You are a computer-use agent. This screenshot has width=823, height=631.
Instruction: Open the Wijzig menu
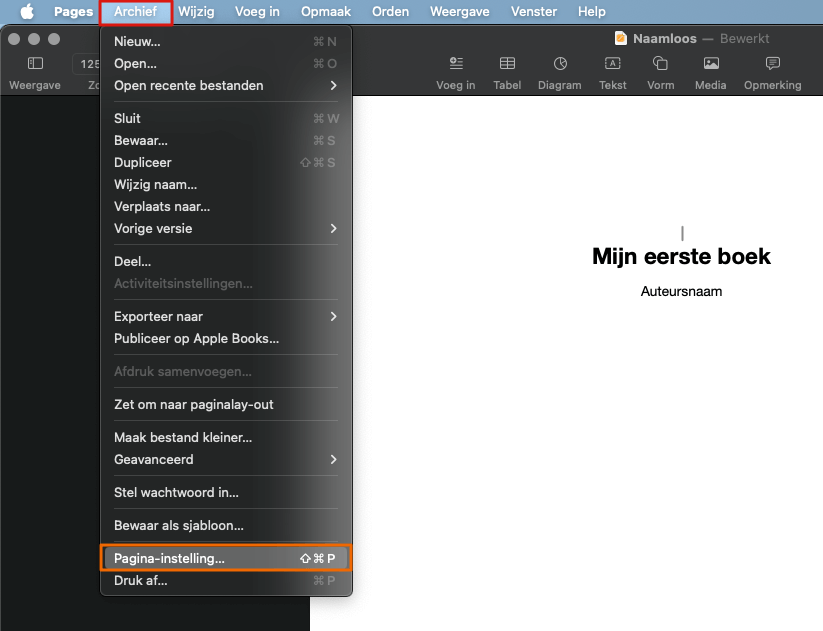[x=196, y=12]
